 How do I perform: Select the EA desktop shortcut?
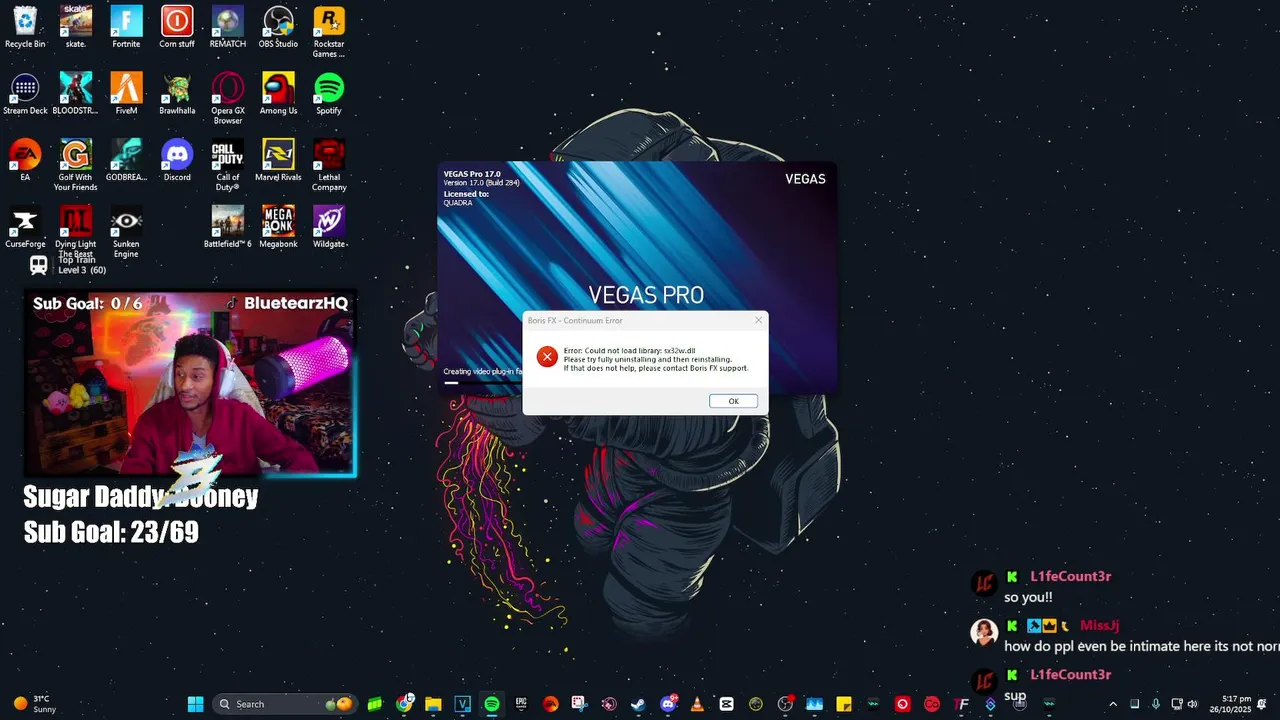click(25, 160)
